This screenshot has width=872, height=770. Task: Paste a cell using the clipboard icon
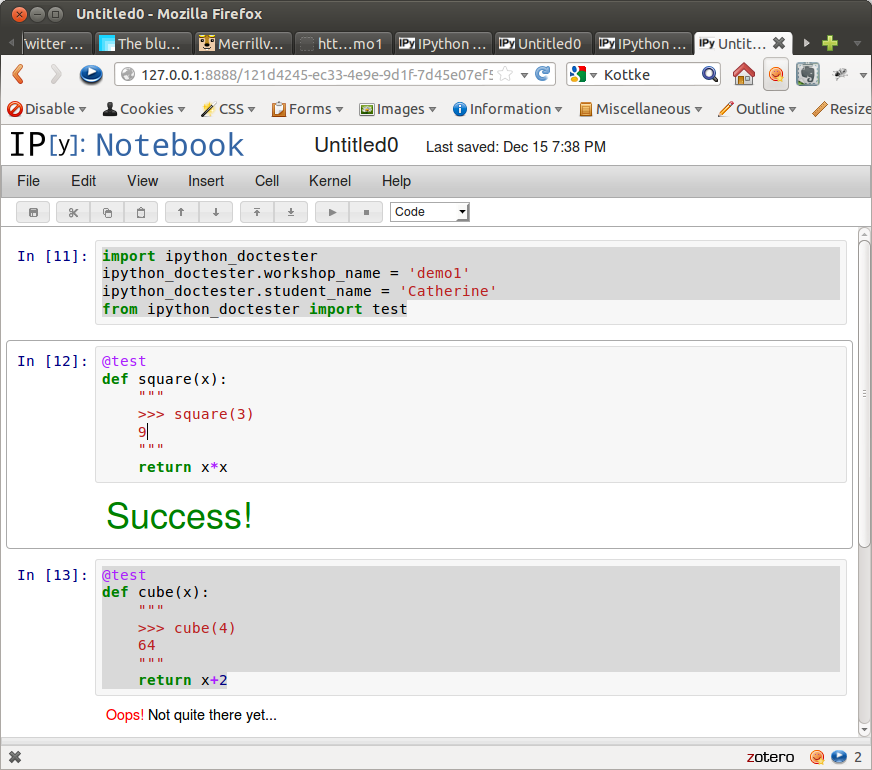(x=141, y=211)
